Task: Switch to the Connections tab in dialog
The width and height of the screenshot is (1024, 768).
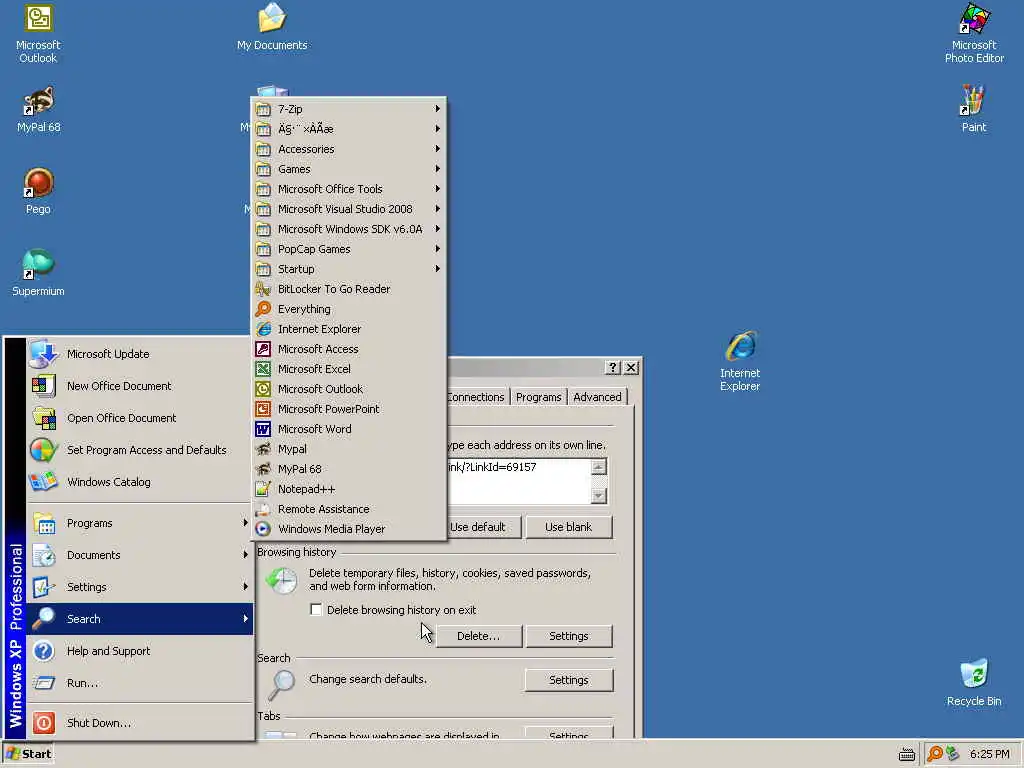Action: [477, 397]
